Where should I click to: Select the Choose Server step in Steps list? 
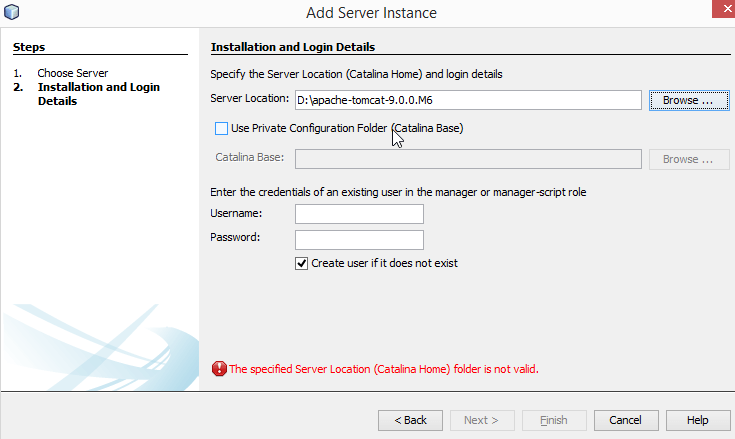tap(73, 73)
